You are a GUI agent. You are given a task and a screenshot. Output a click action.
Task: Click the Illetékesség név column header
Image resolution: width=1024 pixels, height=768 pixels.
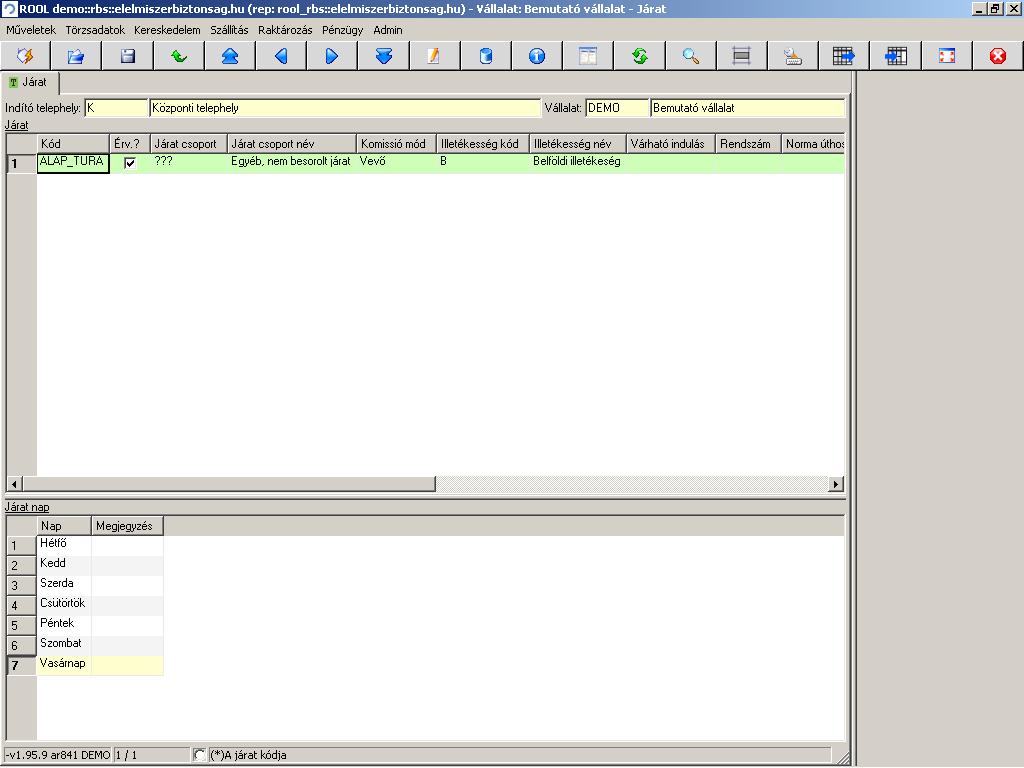click(577, 144)
